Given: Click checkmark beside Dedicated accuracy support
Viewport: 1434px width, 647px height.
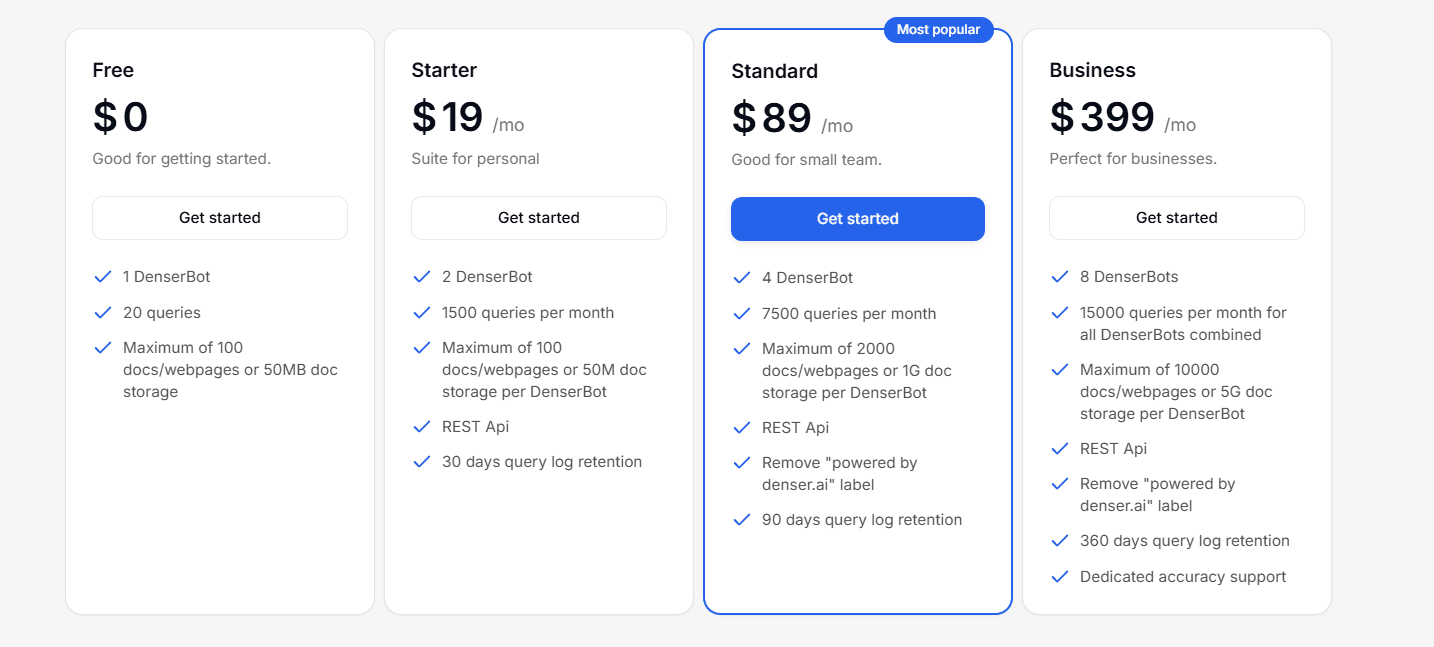Looking at the screenshot, I should 1060,577.
